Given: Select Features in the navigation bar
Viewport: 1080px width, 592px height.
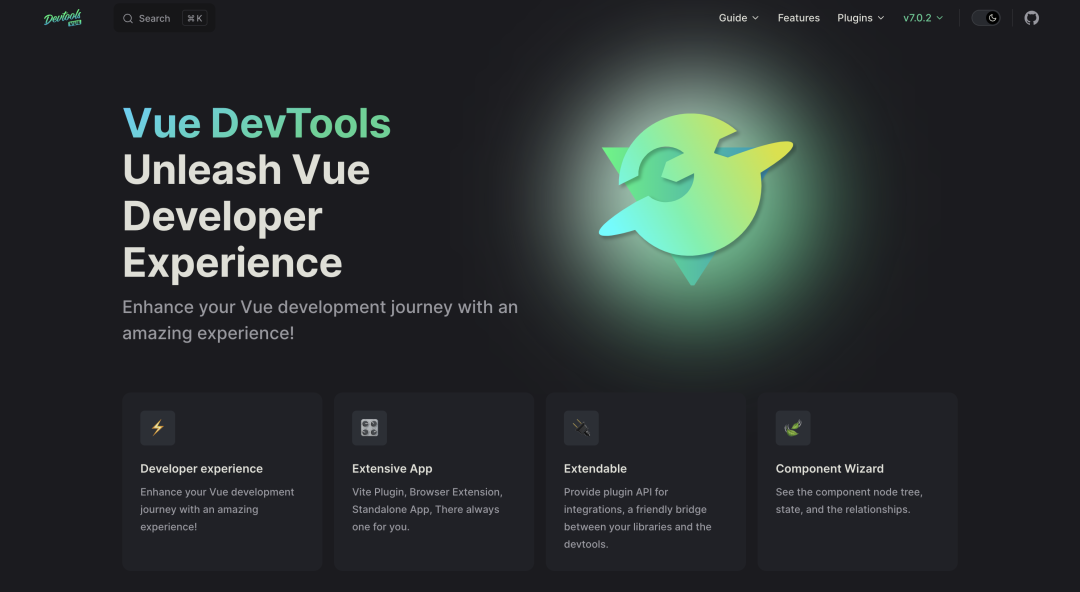Looking at the screenshot, I should click(798, 17).
